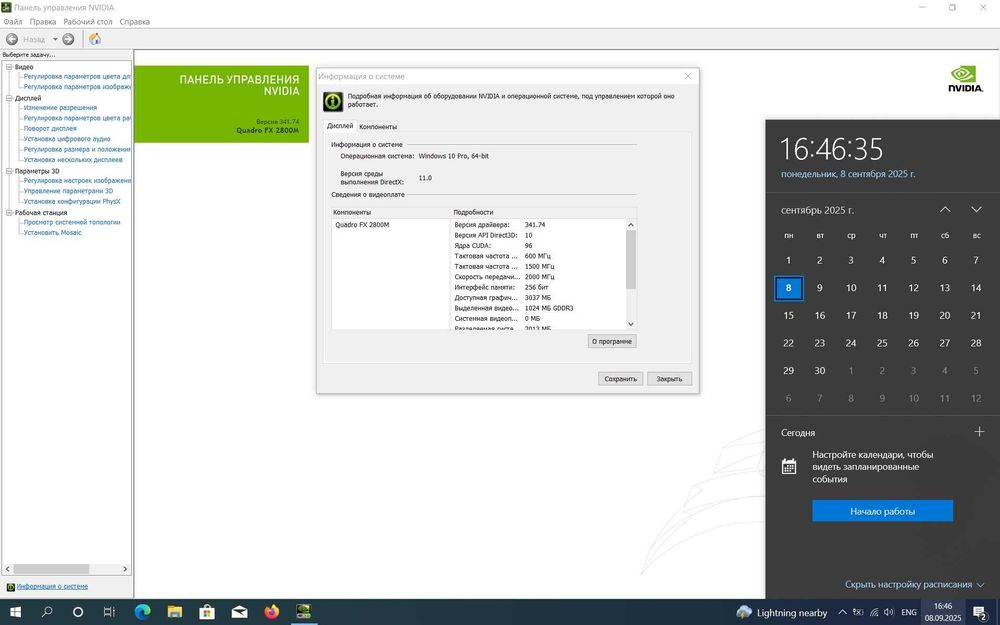1000x625 pixels.
Task: Open Установить Mosaic task
Action: point(52,232)
